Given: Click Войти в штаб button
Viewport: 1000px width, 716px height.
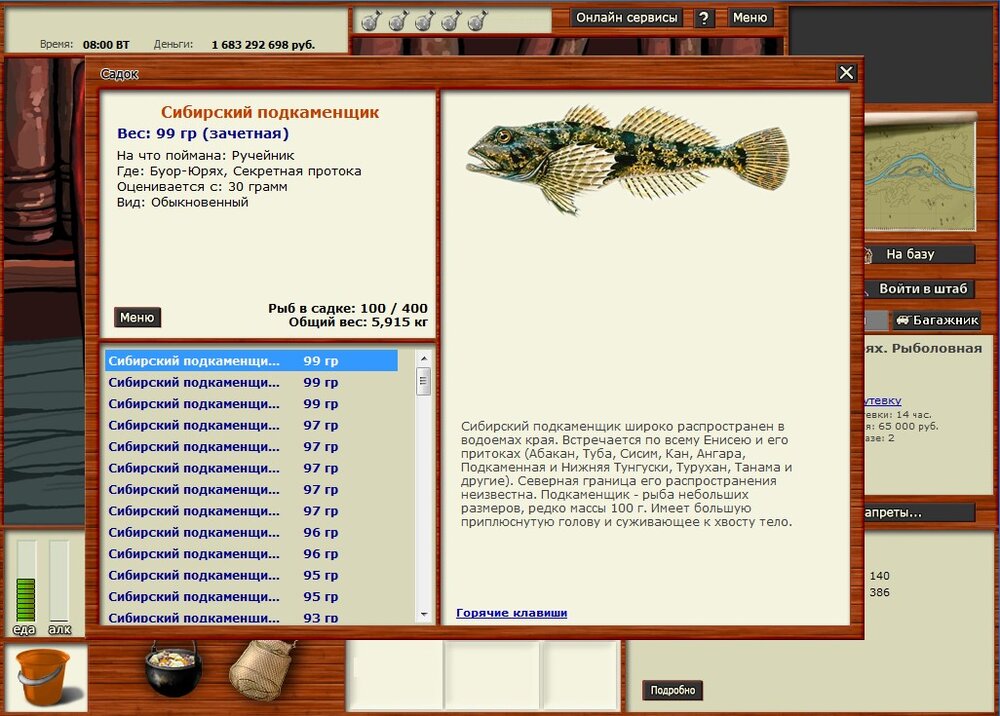Looking at the screenshot, I should (x=919, y=289).
